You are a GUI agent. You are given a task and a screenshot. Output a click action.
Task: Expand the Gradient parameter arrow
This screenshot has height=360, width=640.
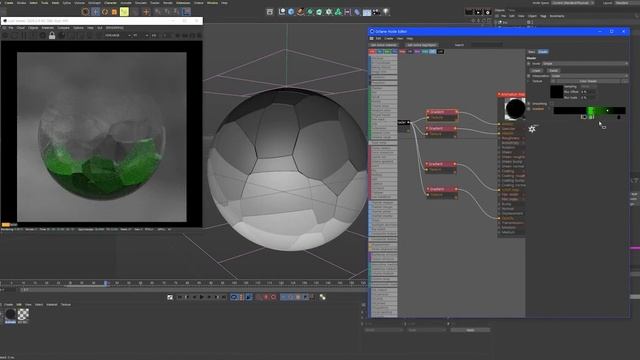[549, 110]
